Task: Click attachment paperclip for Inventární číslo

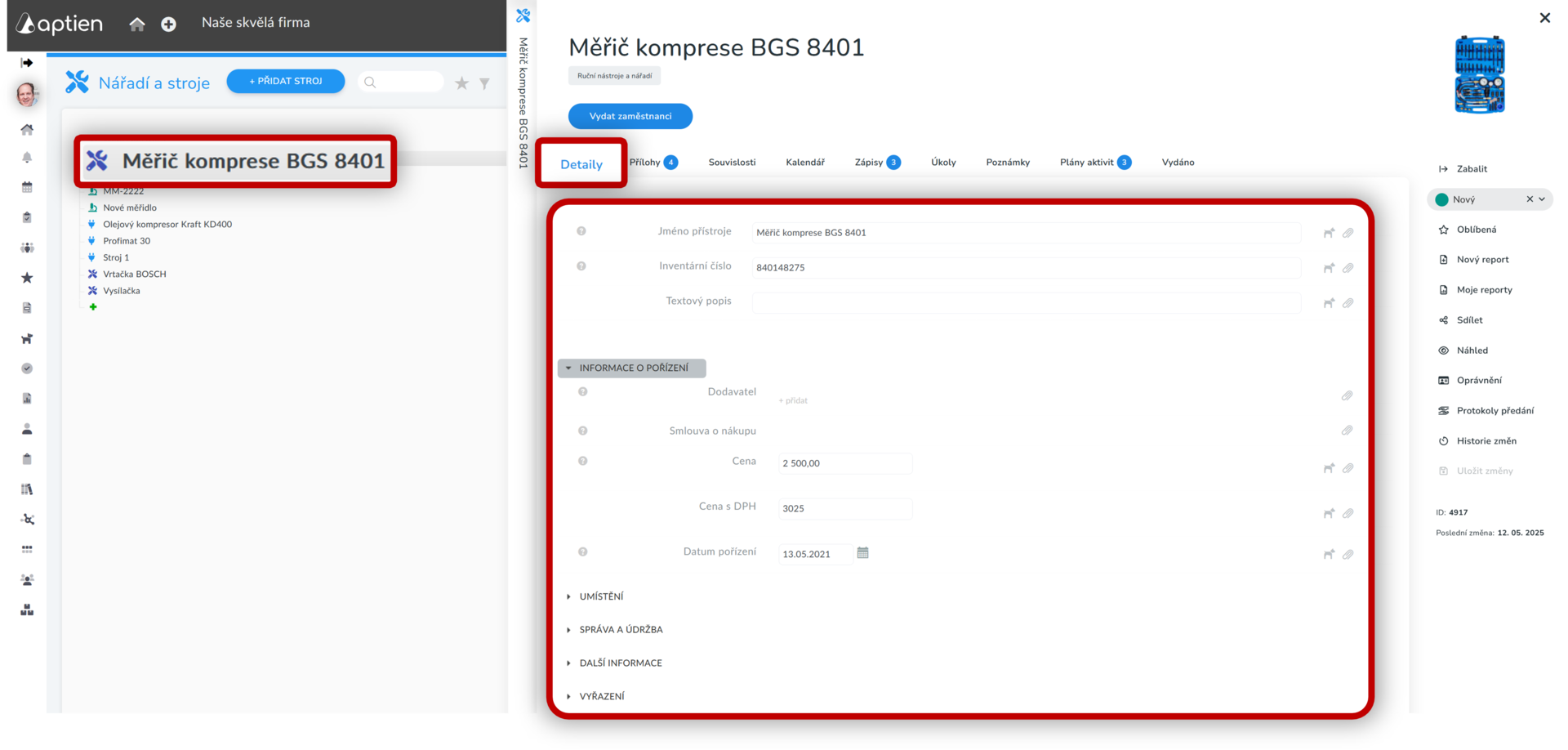Action: pos(1347,268)
